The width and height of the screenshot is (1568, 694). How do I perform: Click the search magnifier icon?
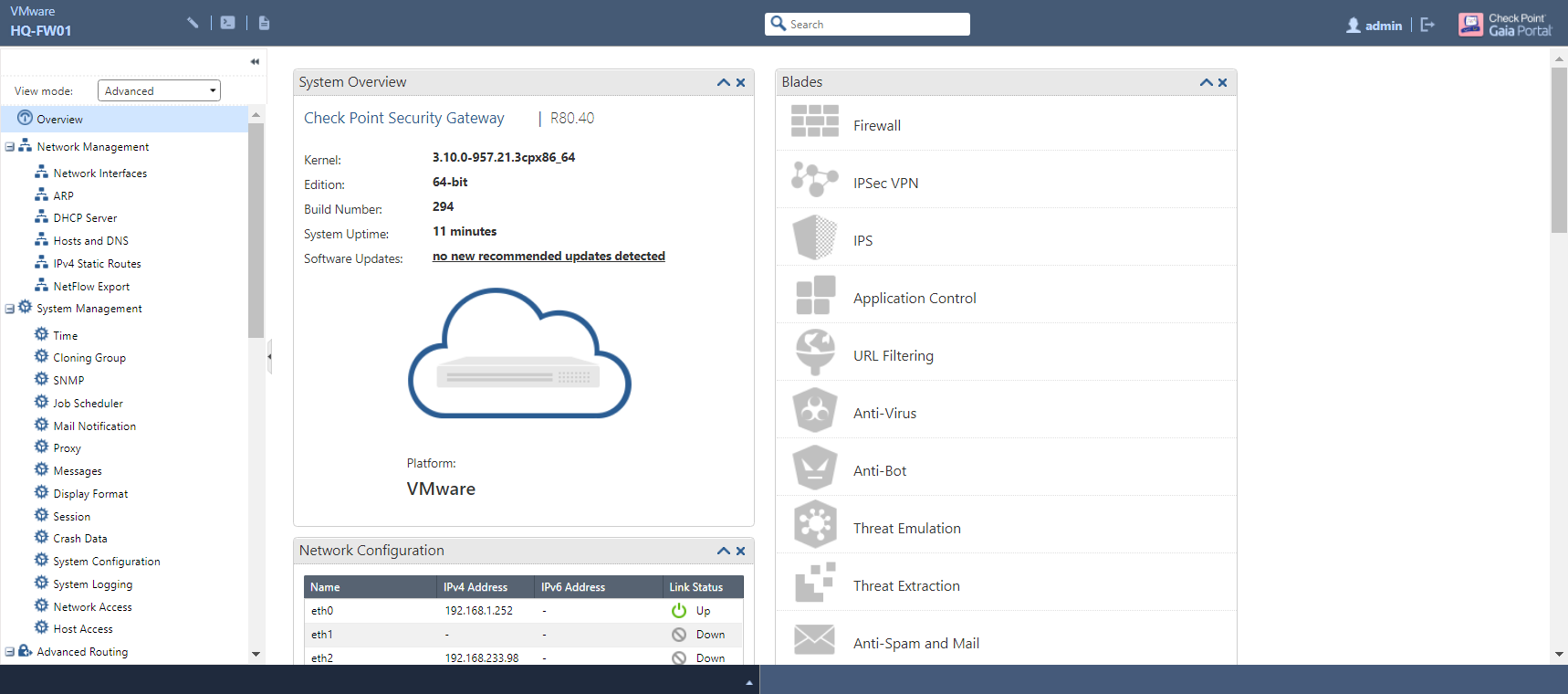click(779, 23)
